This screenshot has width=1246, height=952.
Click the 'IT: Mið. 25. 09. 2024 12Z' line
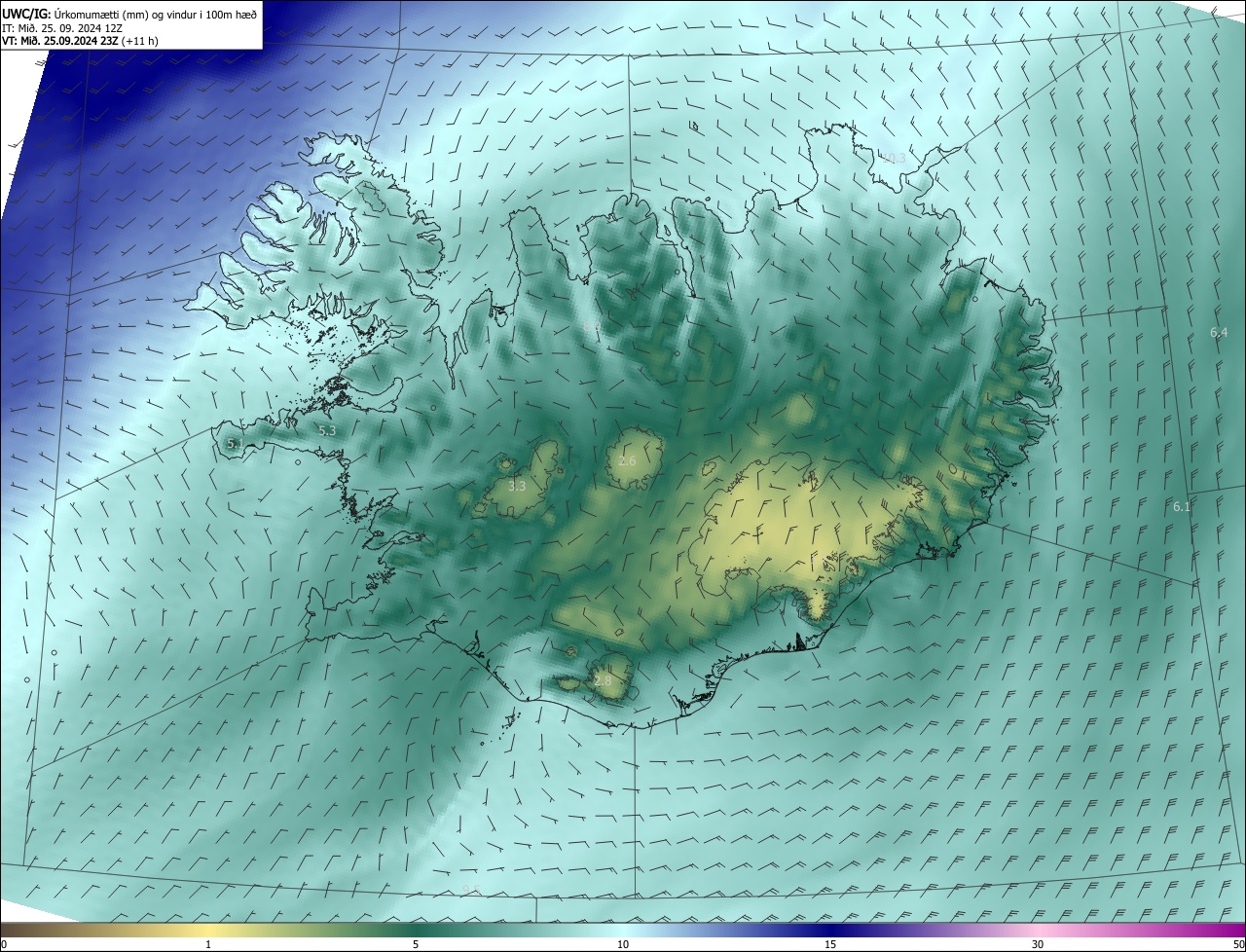62,27
